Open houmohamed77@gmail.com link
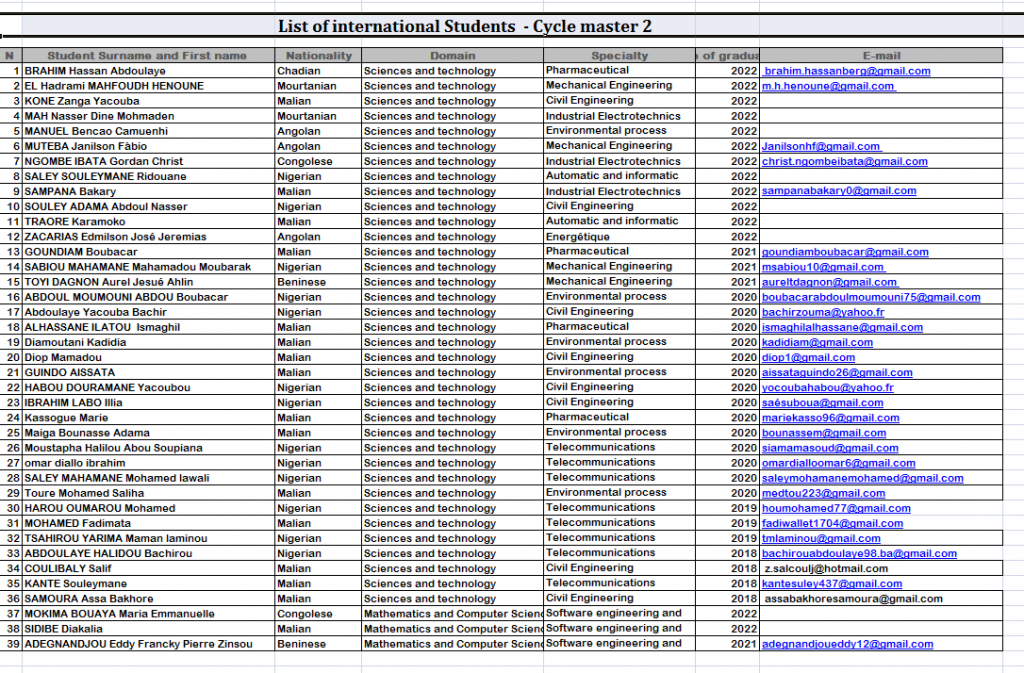1024x673 pixels. point(836,509)
